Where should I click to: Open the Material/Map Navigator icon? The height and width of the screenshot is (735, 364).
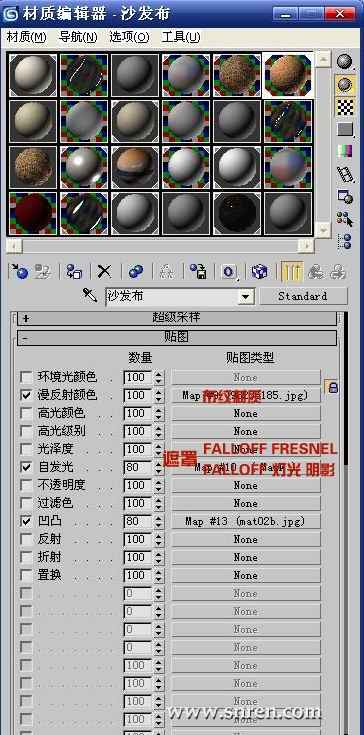[345, 241]
